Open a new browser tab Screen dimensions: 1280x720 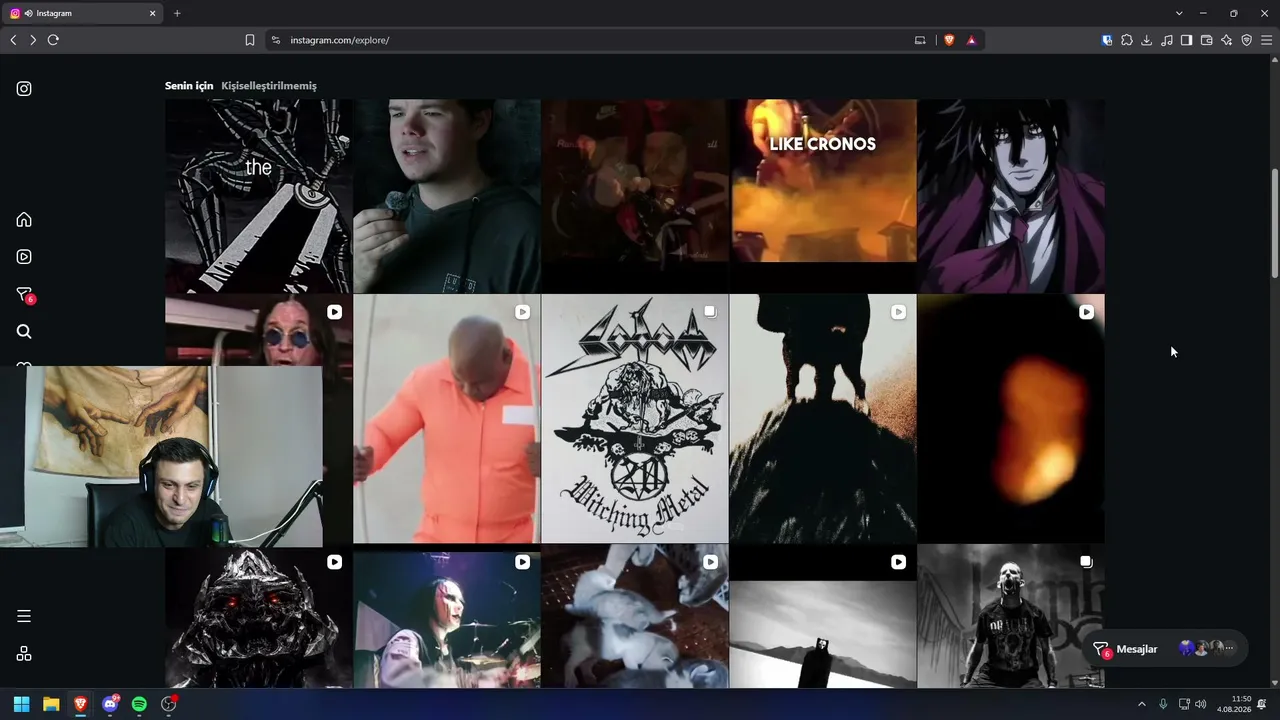coord(177,13)
